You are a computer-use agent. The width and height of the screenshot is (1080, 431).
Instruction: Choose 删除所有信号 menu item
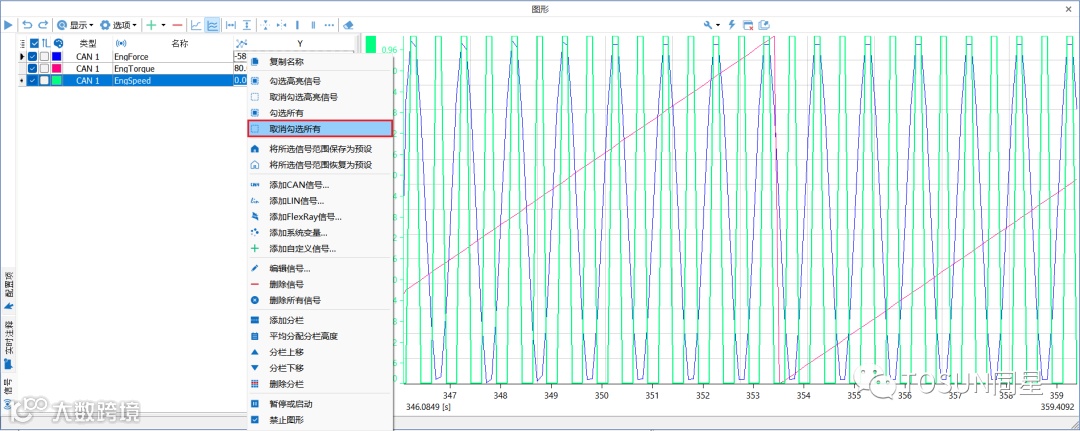pyautogui.click(x=320, y=300)
